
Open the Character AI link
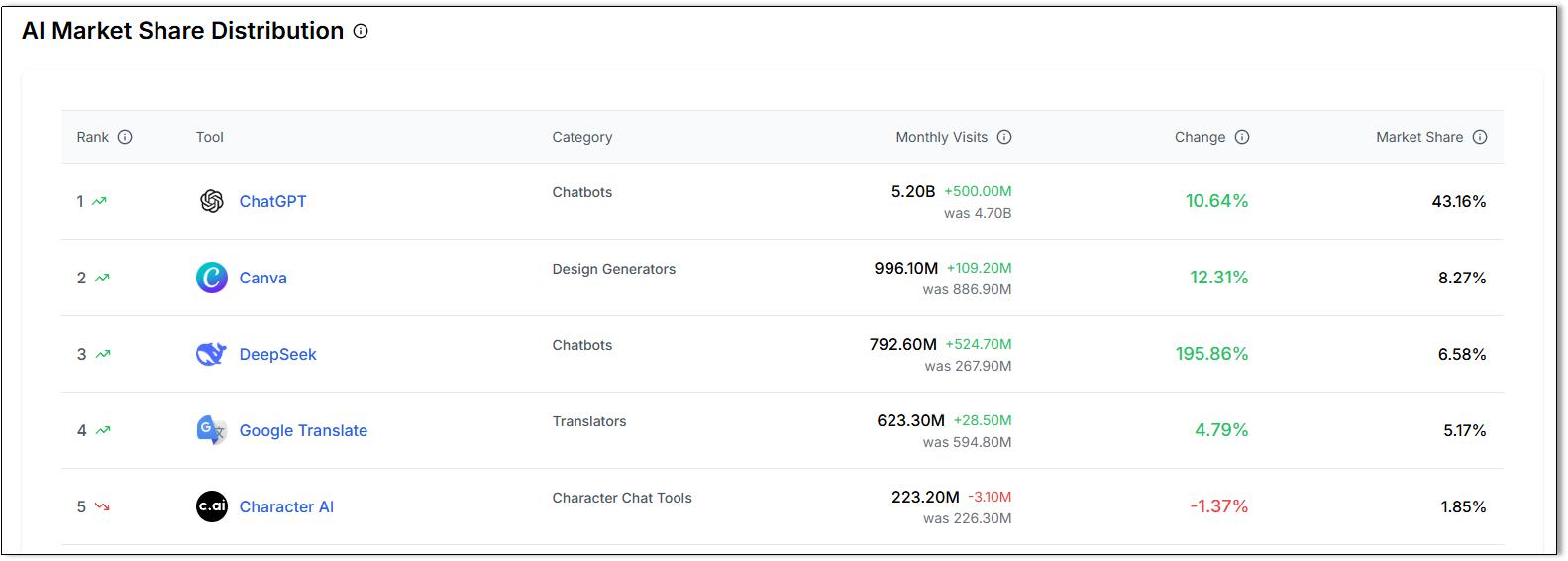pos(286,506)
